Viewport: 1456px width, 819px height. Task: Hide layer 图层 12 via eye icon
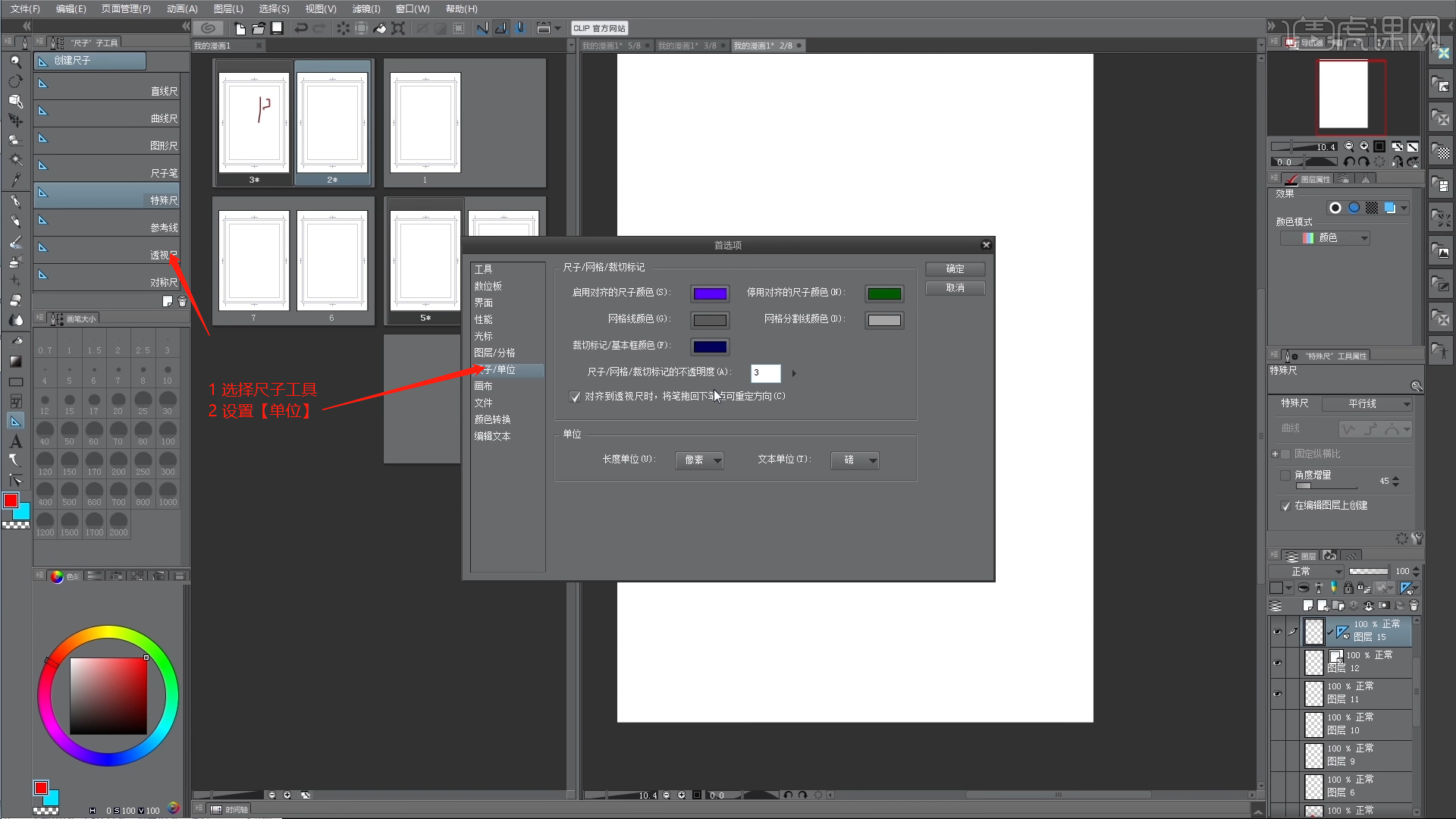tap(1277, 662)
